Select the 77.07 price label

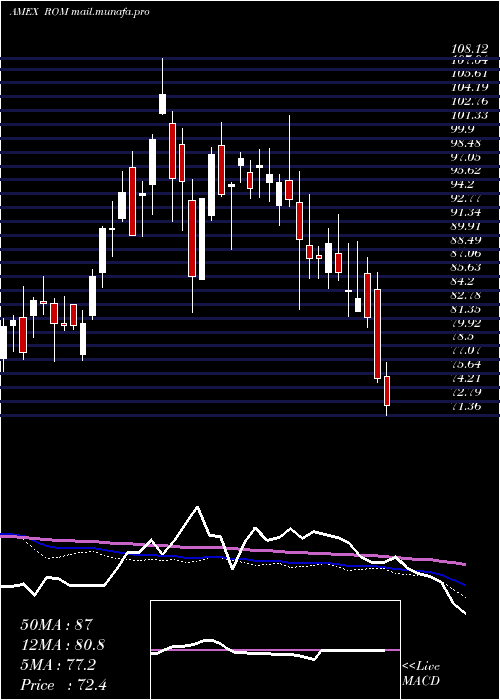[x=466, y=350]
